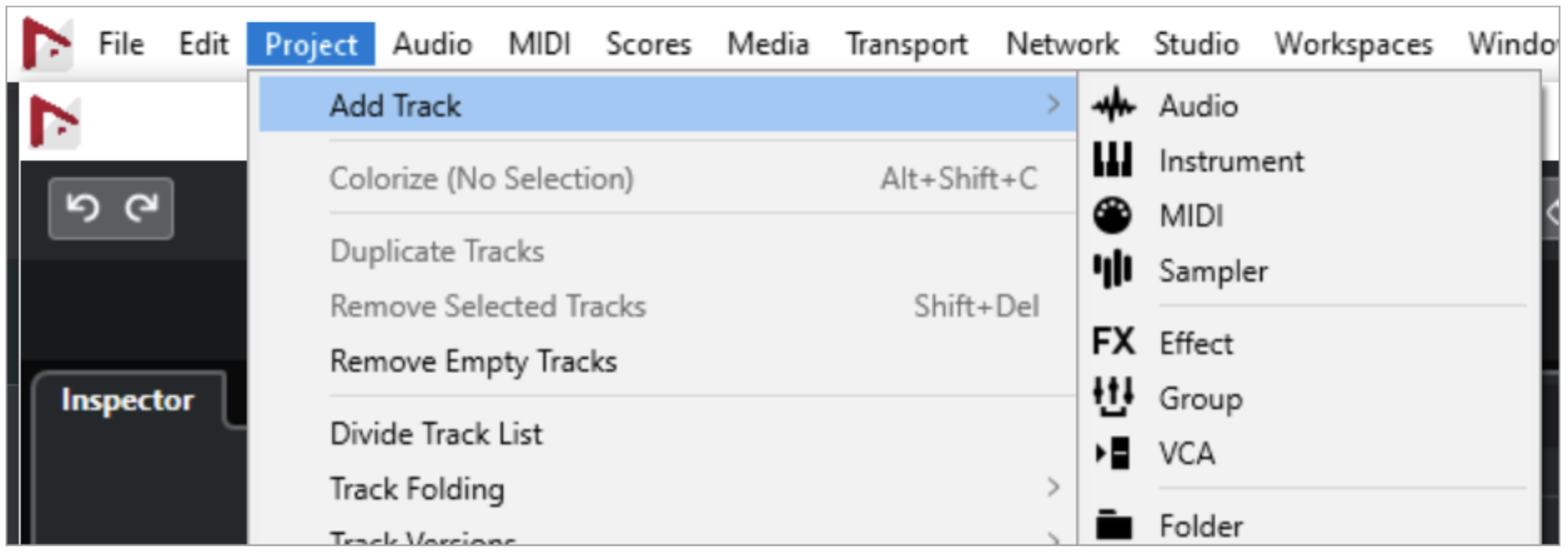
Task: Choose Remove Empty Tracks
Action: (x=473, y=362)
